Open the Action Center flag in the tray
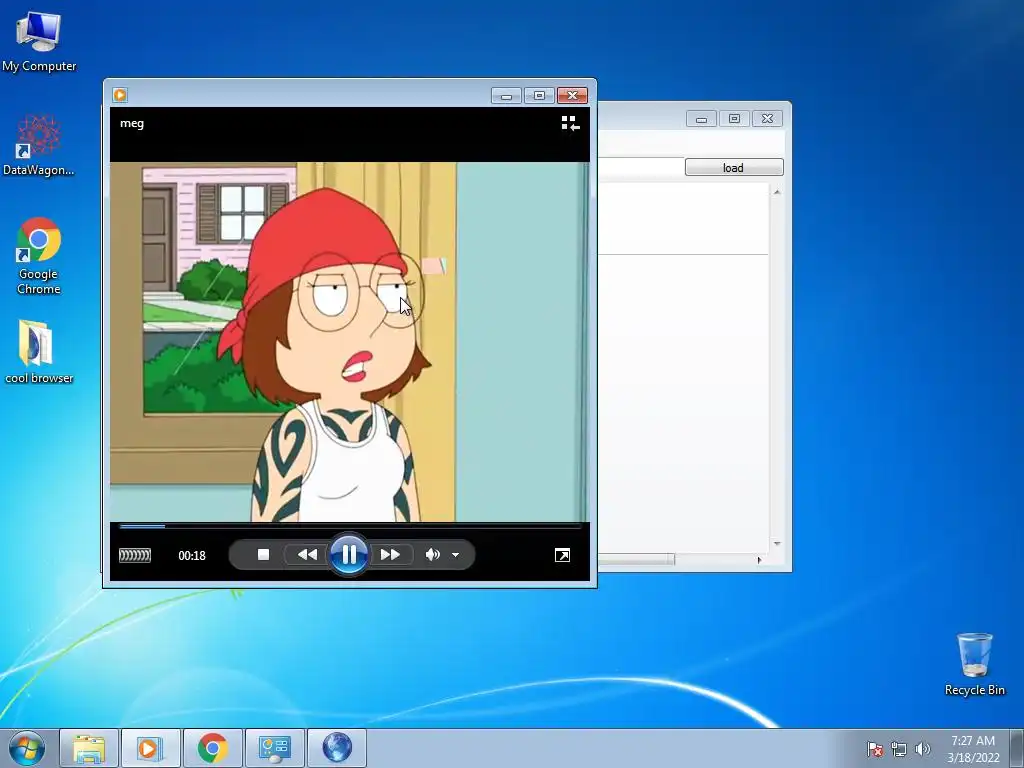The height and width of the screenshot is (768, 1024). click(875, 749)
